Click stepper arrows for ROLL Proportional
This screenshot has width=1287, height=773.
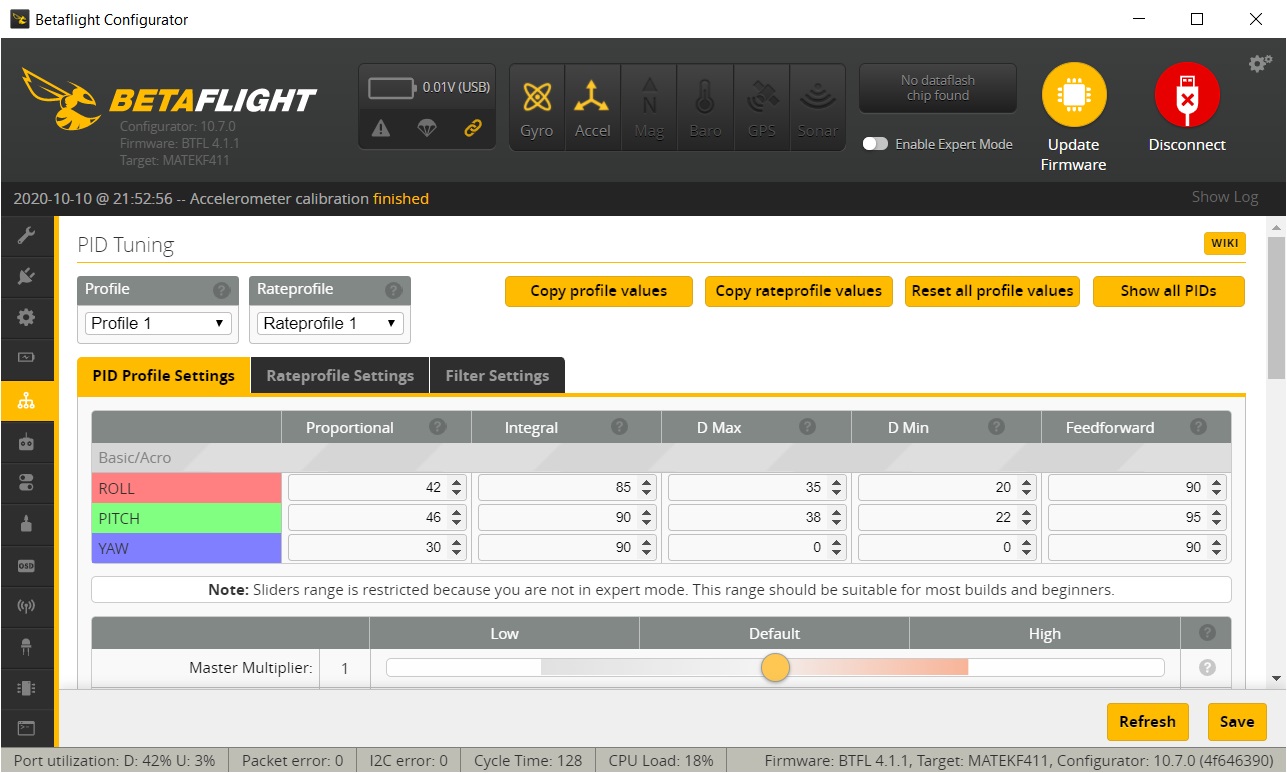(x=457, y=488)
